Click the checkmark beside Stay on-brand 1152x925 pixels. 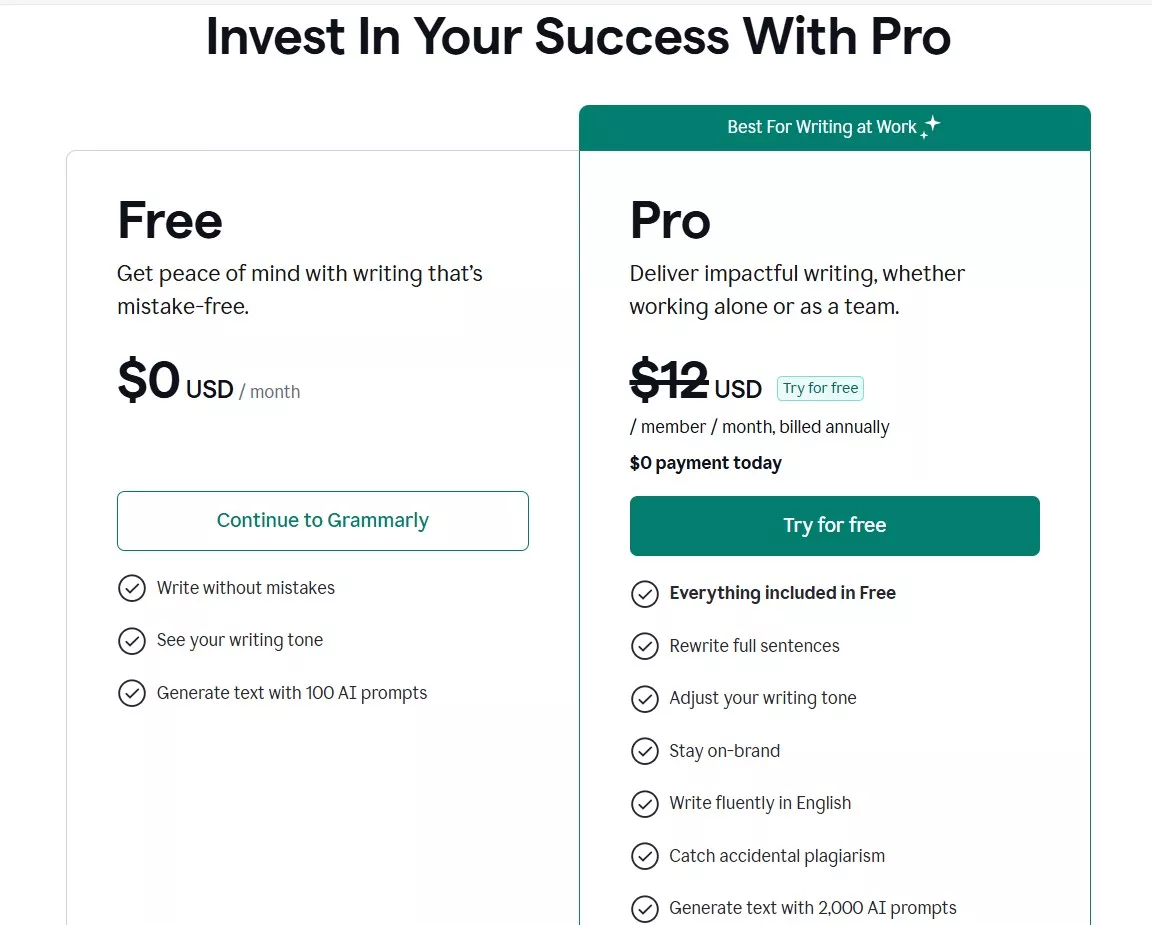pyautogui.click(x=645, y=751)
